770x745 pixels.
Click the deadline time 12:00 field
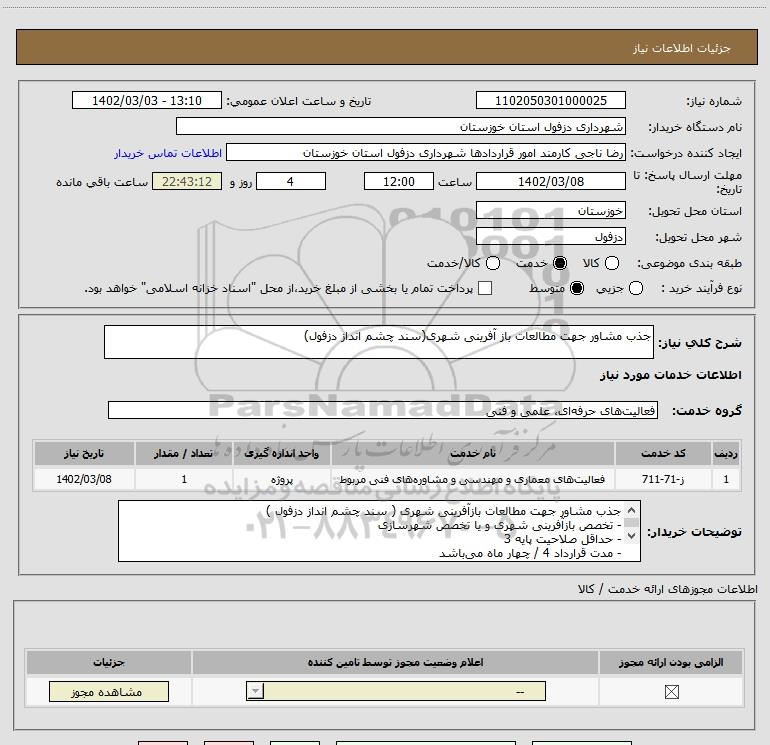399,181
